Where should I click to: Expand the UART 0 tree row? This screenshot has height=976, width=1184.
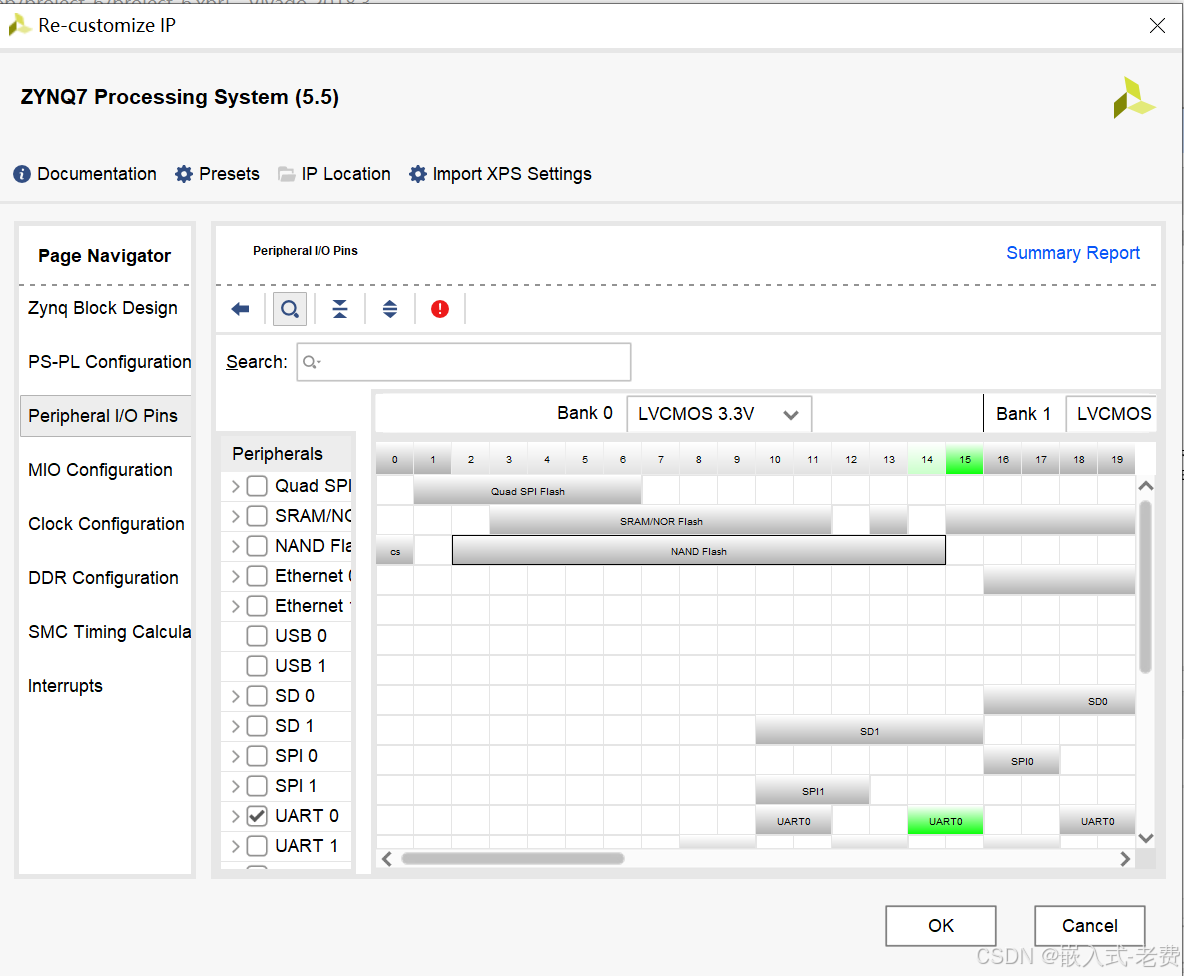coord(235,816)
